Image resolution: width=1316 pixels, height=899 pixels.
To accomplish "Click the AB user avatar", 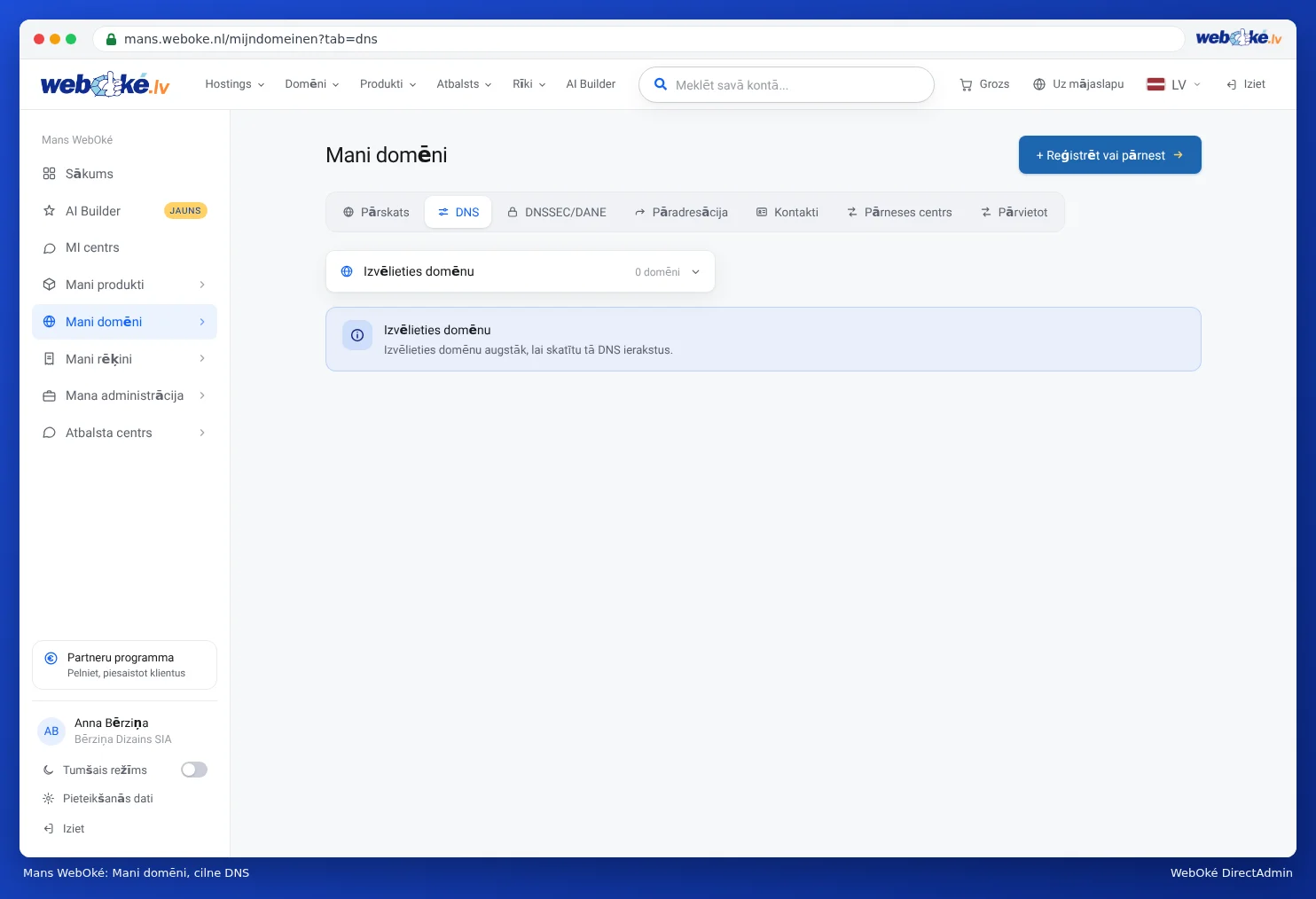I will (51, 731).
